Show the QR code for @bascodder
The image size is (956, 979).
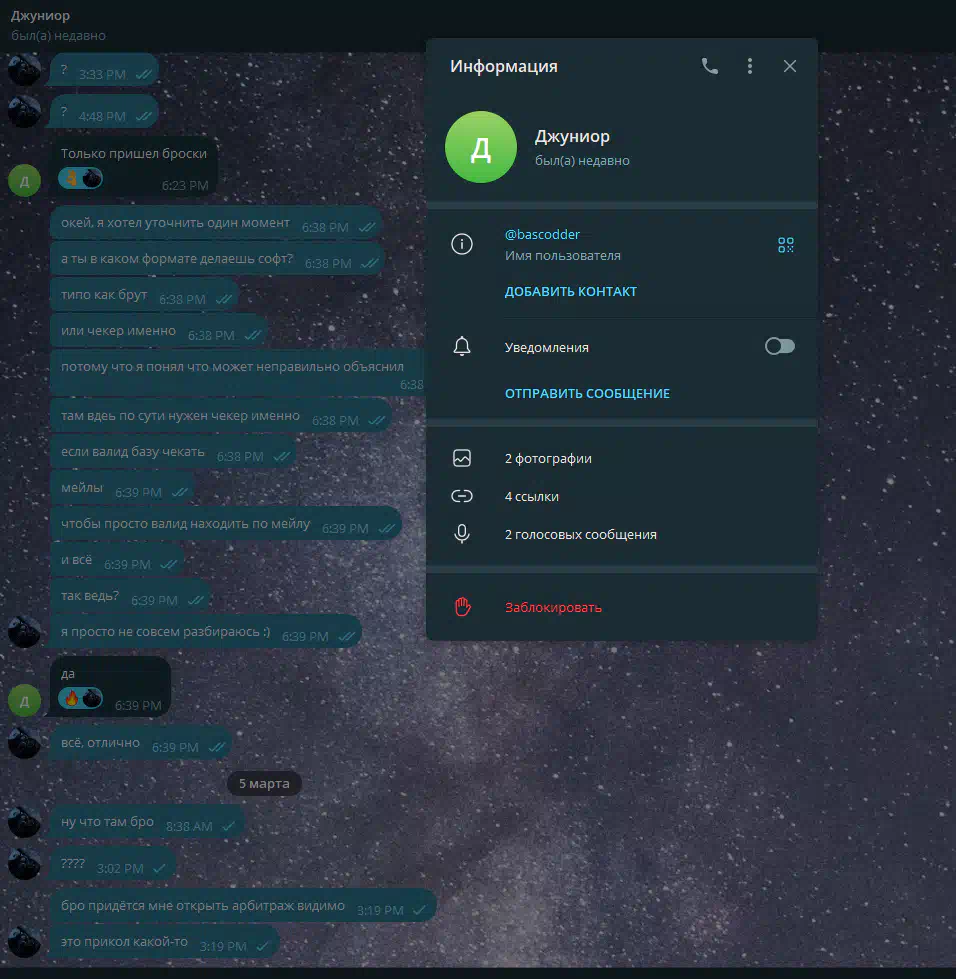(786, 245)
